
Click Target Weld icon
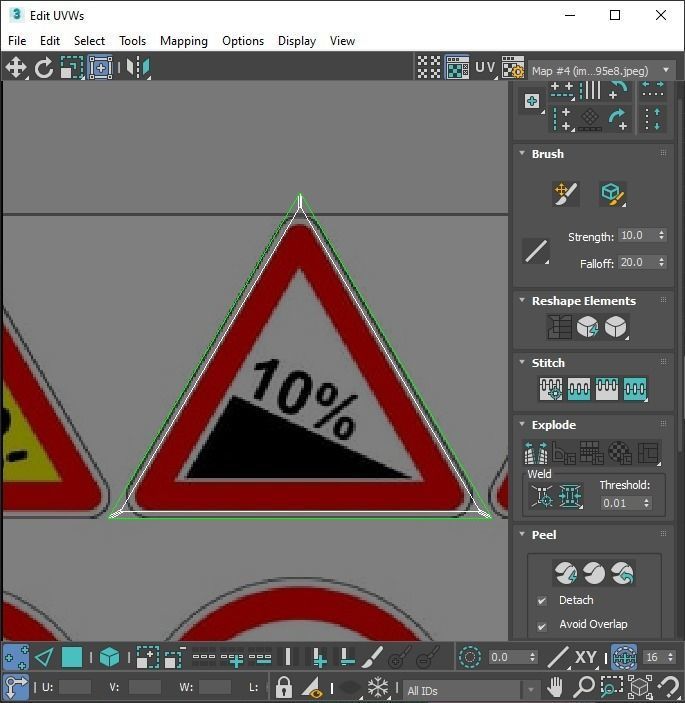point(542,496)
